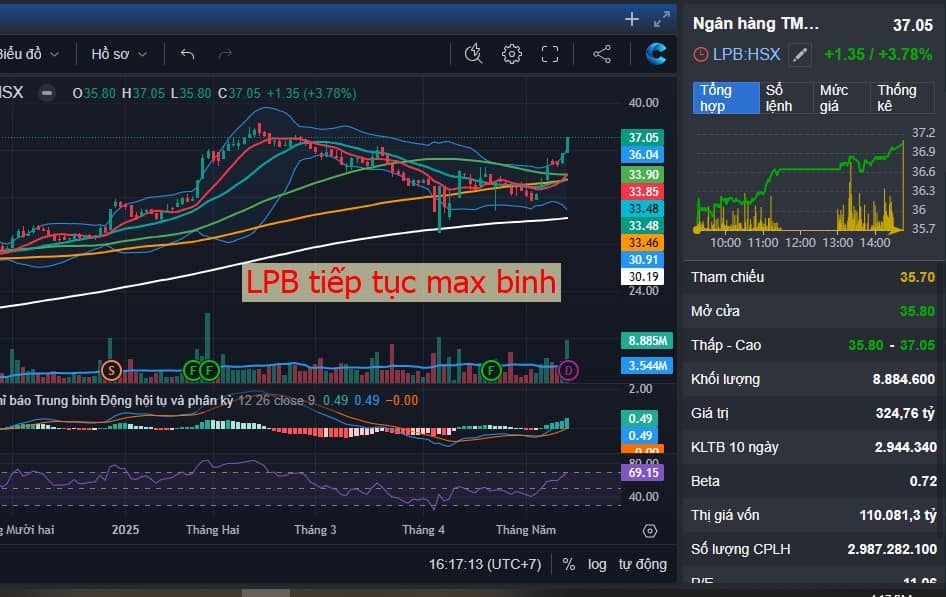This screenshot has width=946, height=597.
Task: Click the Số lượng CPLH row
Action: coord(813,549)
